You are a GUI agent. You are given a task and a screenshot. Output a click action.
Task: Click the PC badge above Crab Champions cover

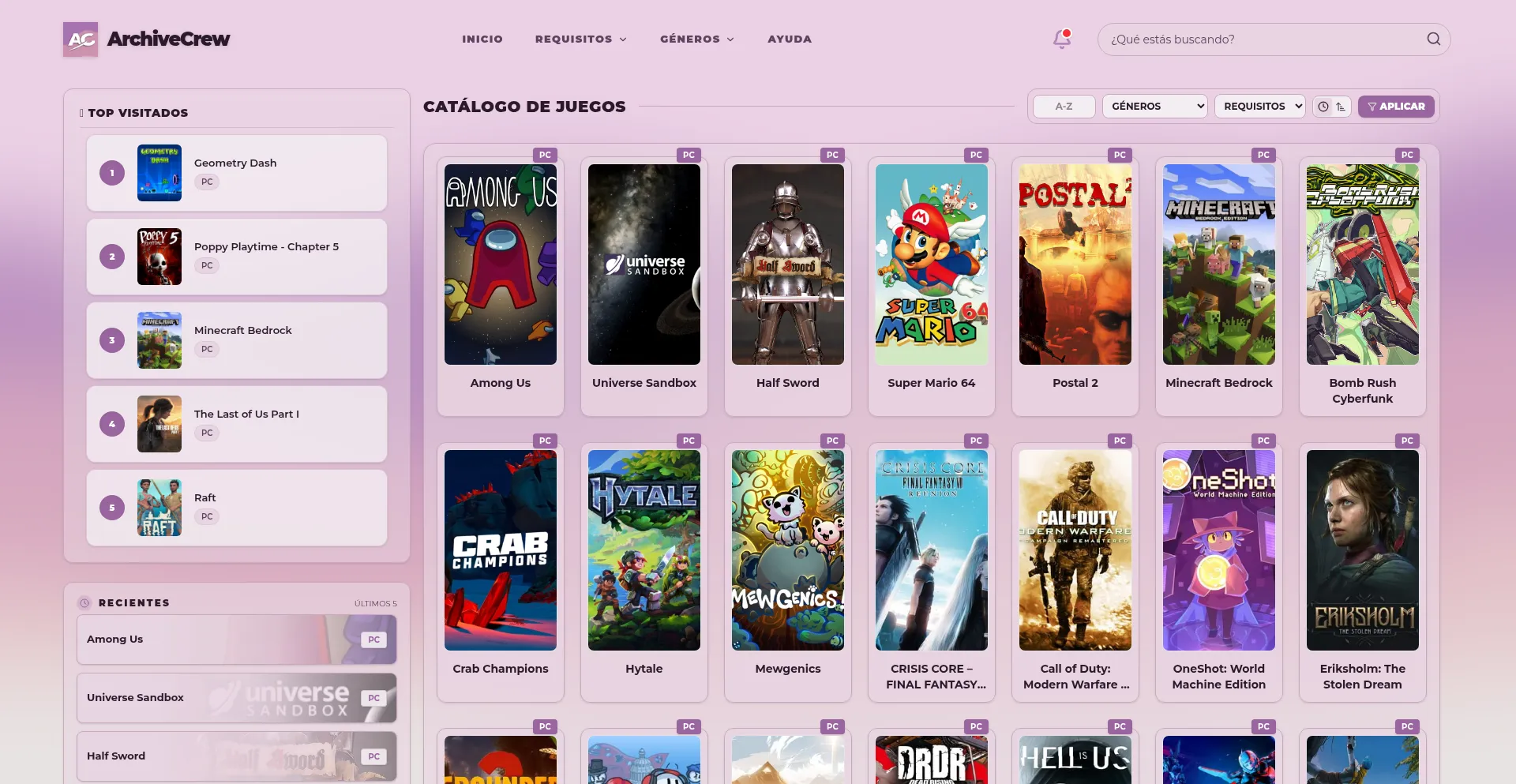(545, 441)
